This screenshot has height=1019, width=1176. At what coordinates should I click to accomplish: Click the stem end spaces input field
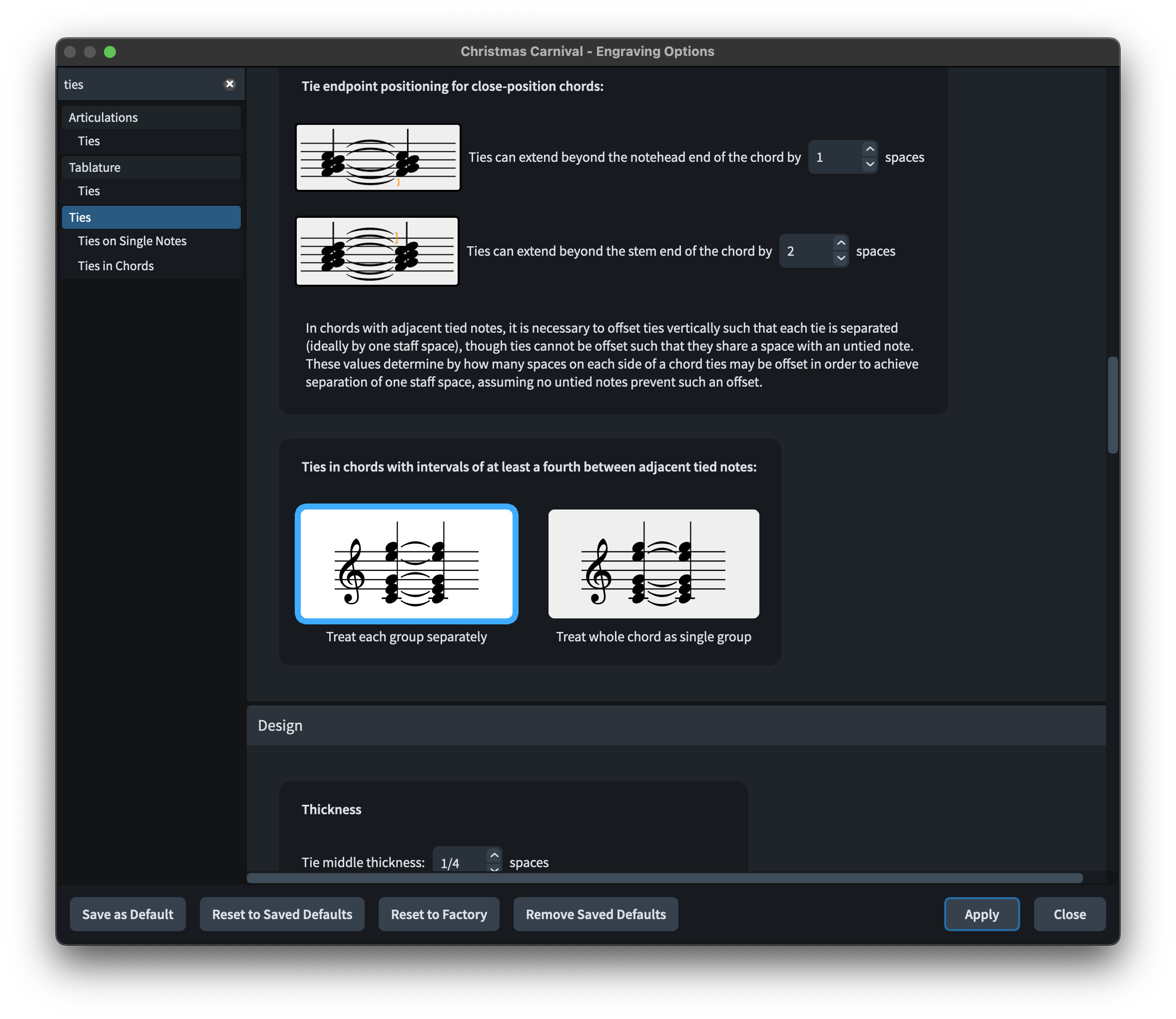pos(805,251)
